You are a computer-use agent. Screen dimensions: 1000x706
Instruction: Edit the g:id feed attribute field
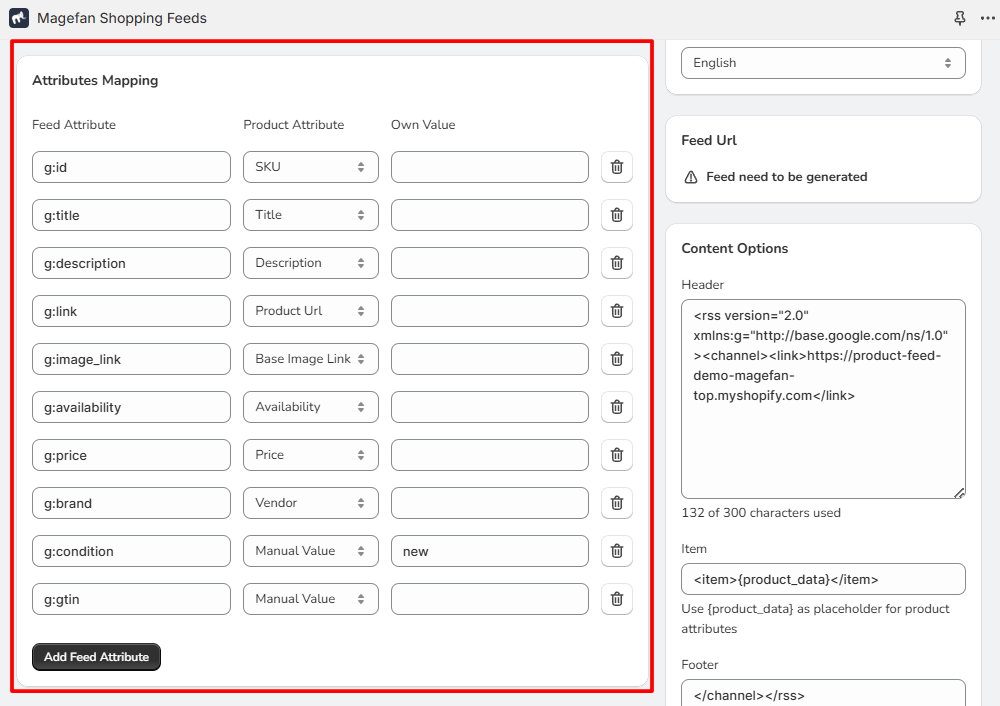coord(131,167)
